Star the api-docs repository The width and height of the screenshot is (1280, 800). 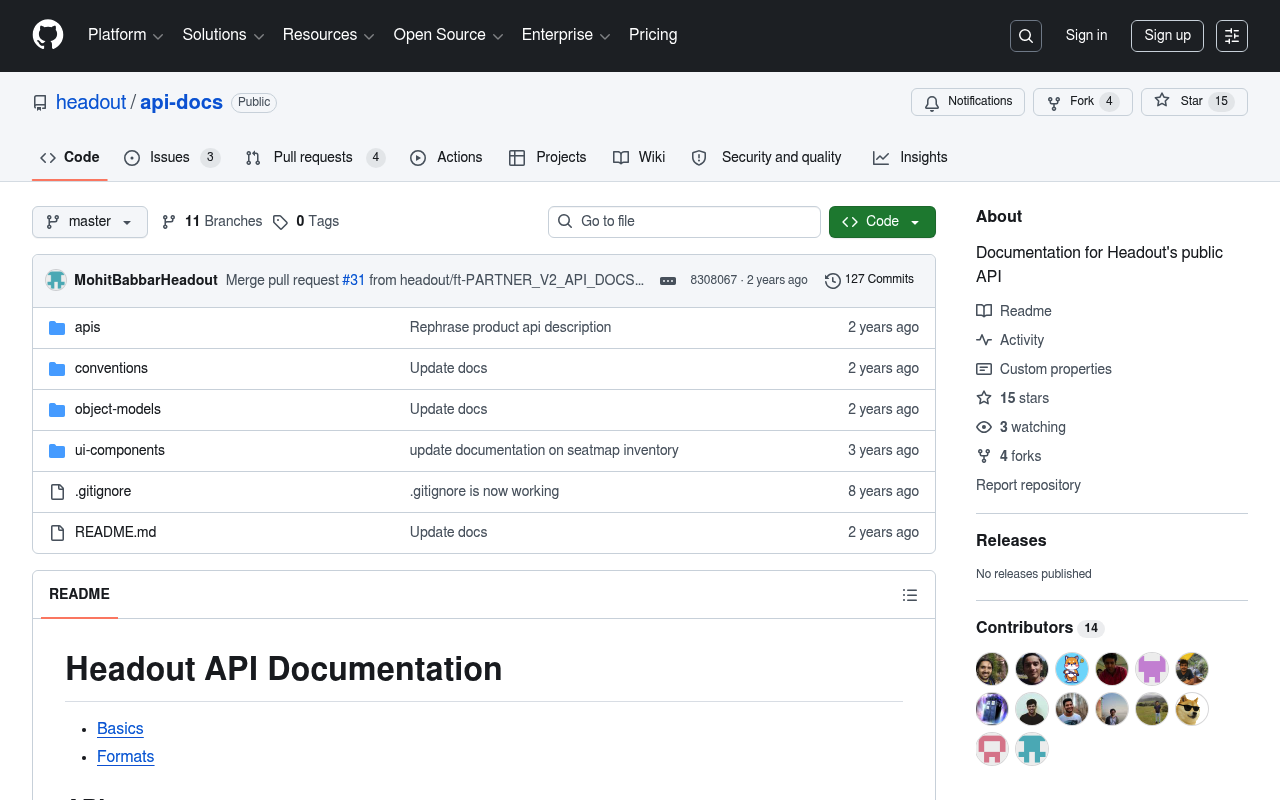pyautogui.click(x=1194, y=102)
